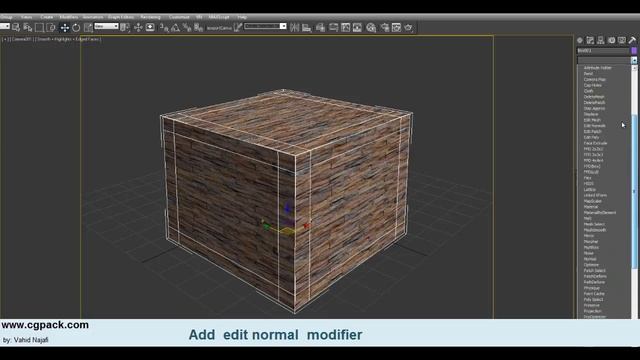640x360 pixels.
Task: Open Rendering menu
Action: click(150, 17)
